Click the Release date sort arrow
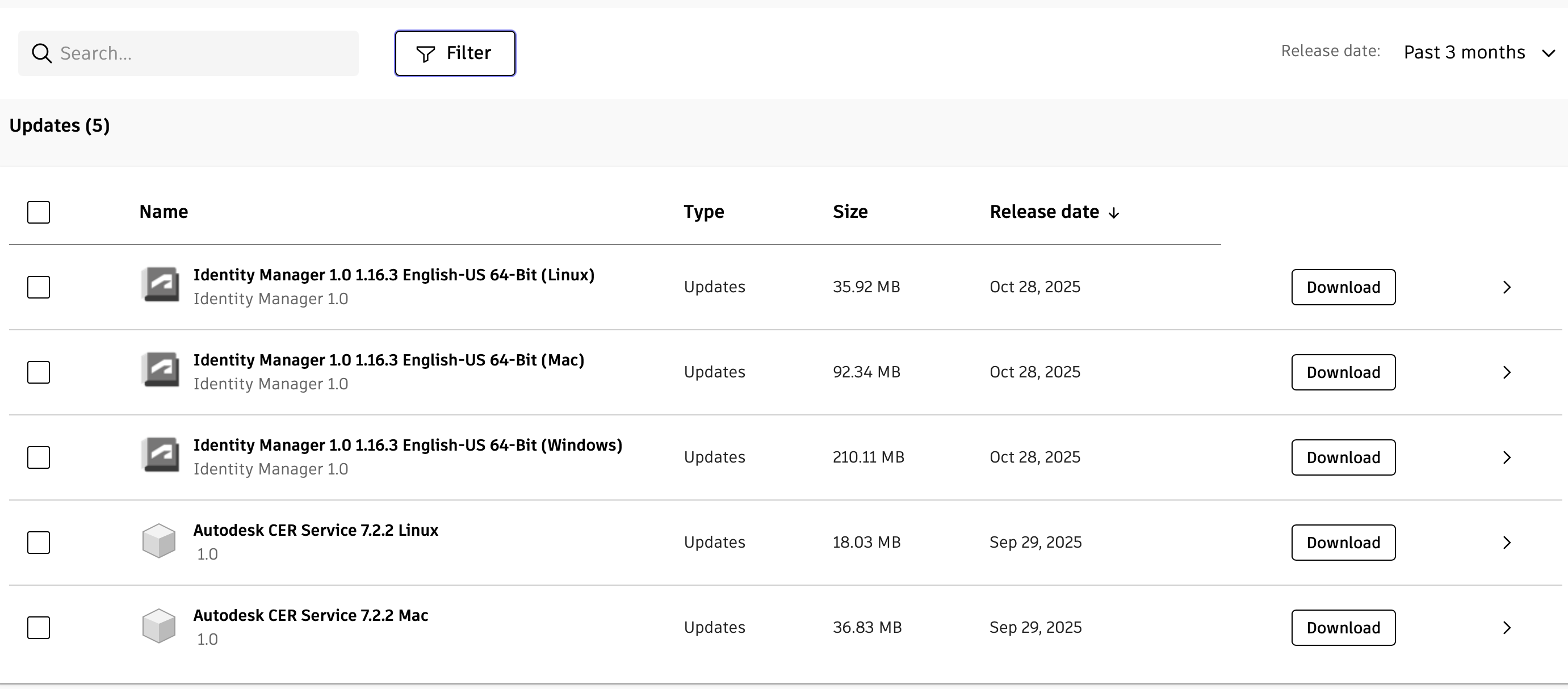Image resolution: width=1568 pixels, height=689 pixels. tap(1113, 213)
